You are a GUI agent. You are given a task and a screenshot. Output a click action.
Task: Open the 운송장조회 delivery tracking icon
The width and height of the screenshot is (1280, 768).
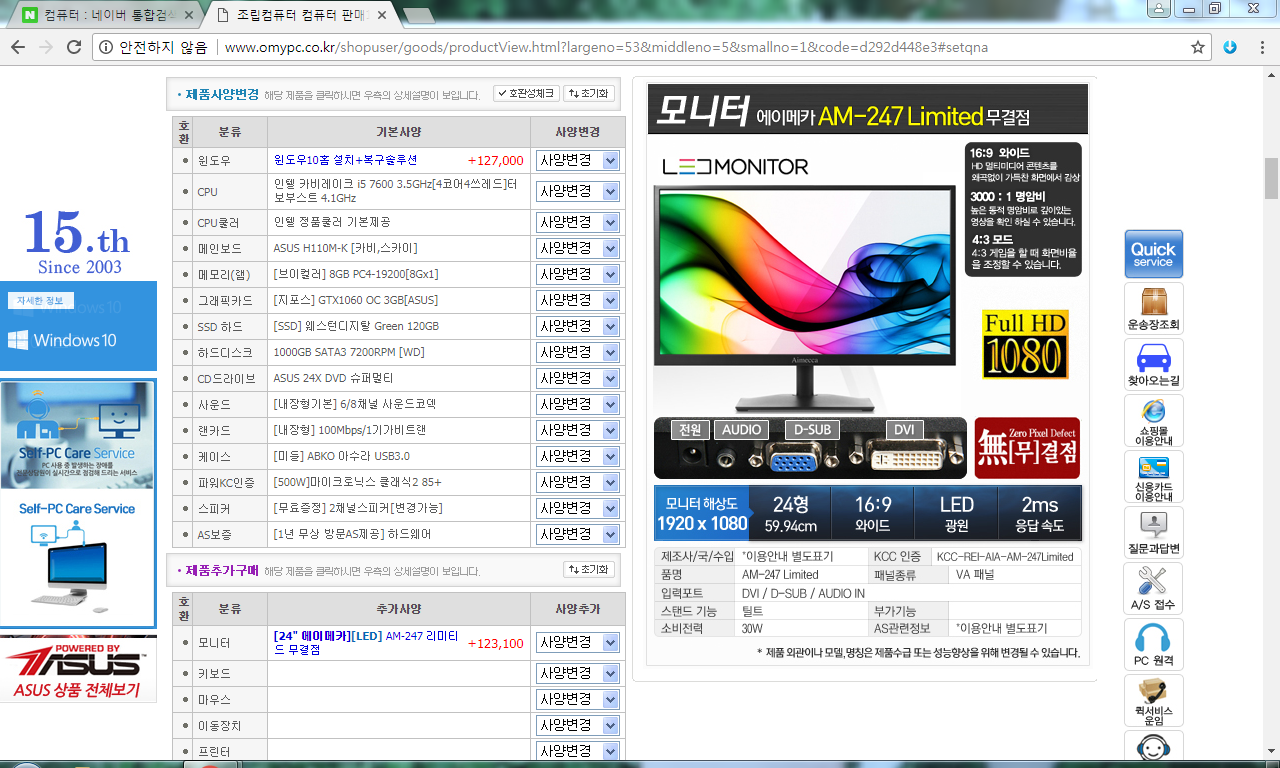point(1153,308)
